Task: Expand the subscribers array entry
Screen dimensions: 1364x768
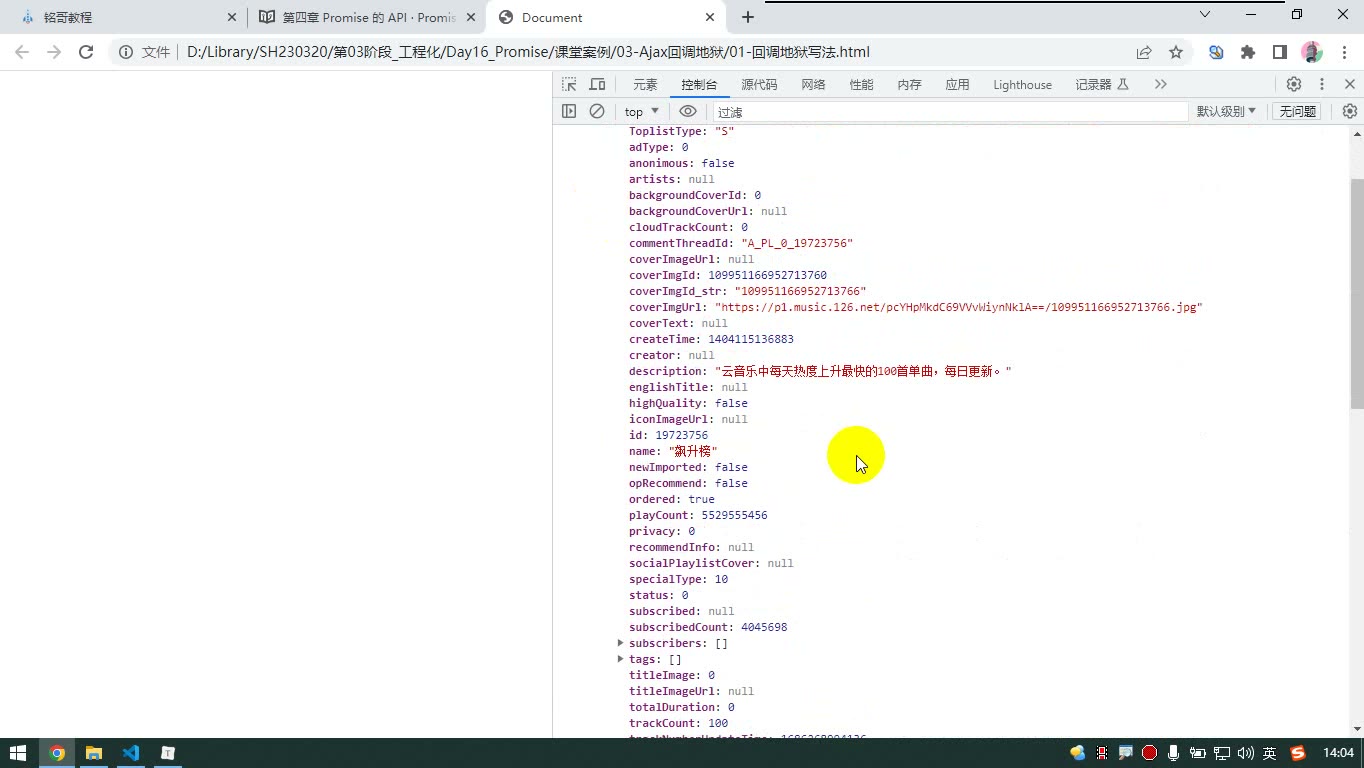Action: (x=620, y=643)
